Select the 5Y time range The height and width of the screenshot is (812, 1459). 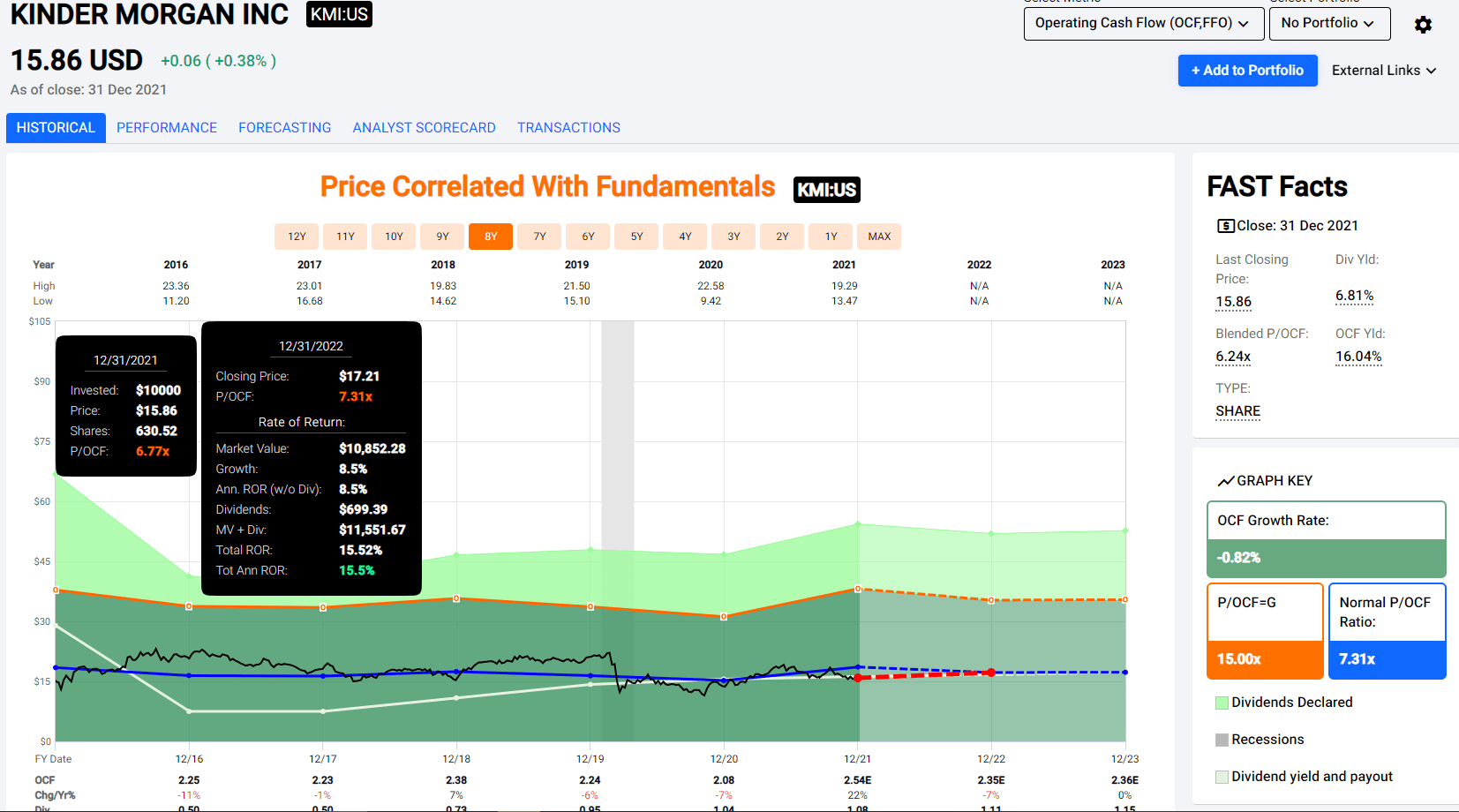636,237
